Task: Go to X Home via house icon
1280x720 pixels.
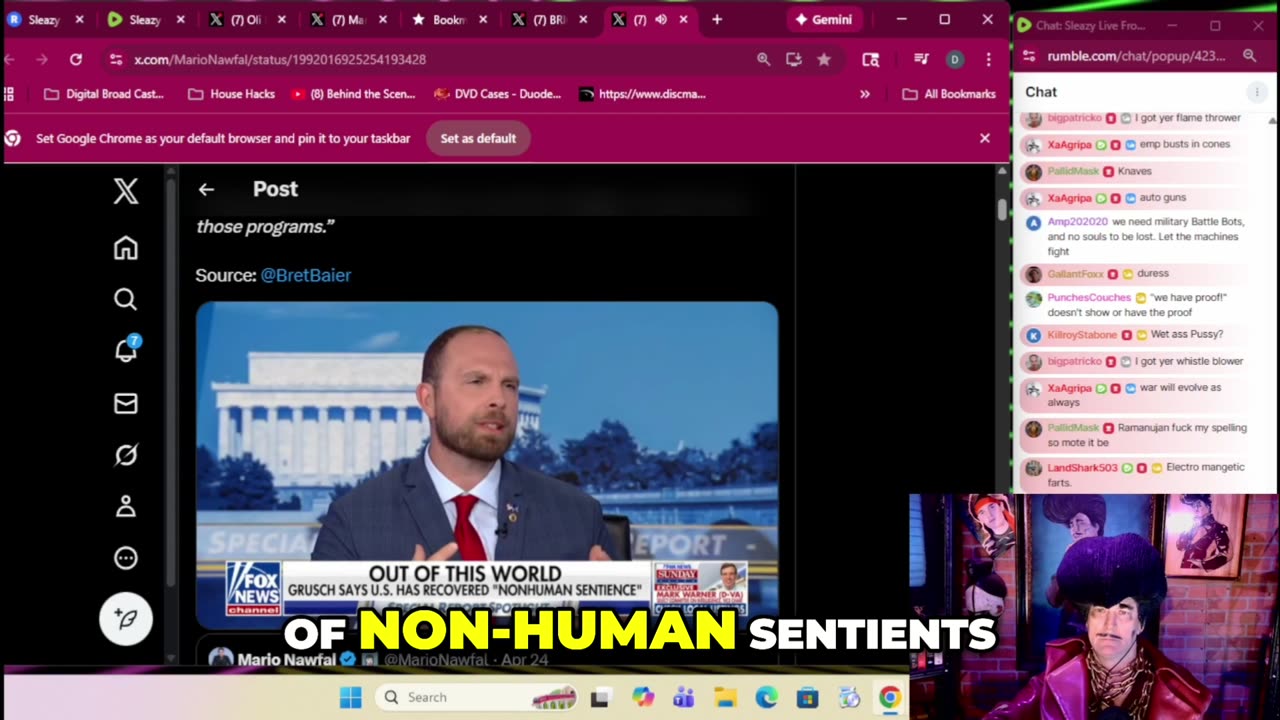Action: click(x=126, y=248)
